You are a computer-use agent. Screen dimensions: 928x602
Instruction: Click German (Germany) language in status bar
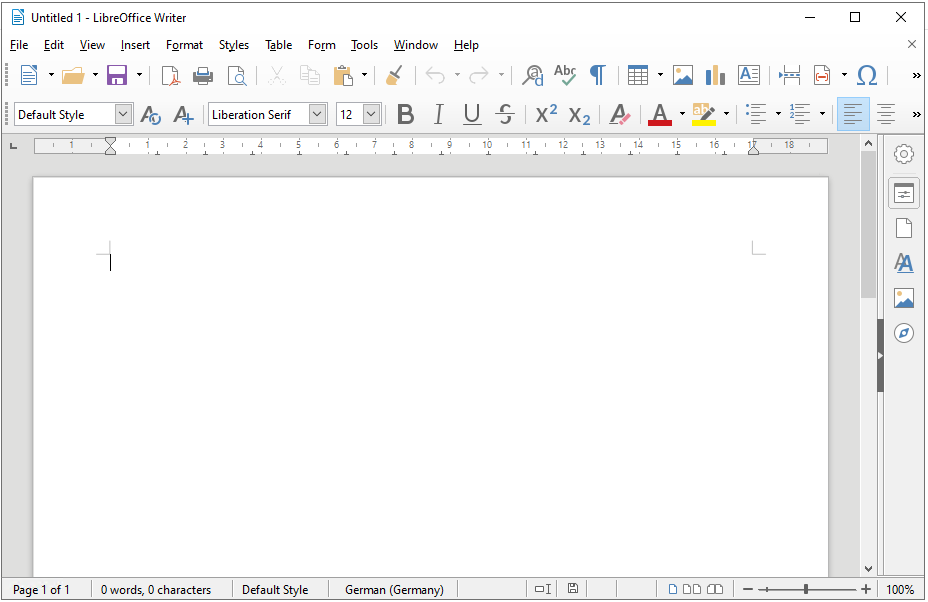point(392,589)
